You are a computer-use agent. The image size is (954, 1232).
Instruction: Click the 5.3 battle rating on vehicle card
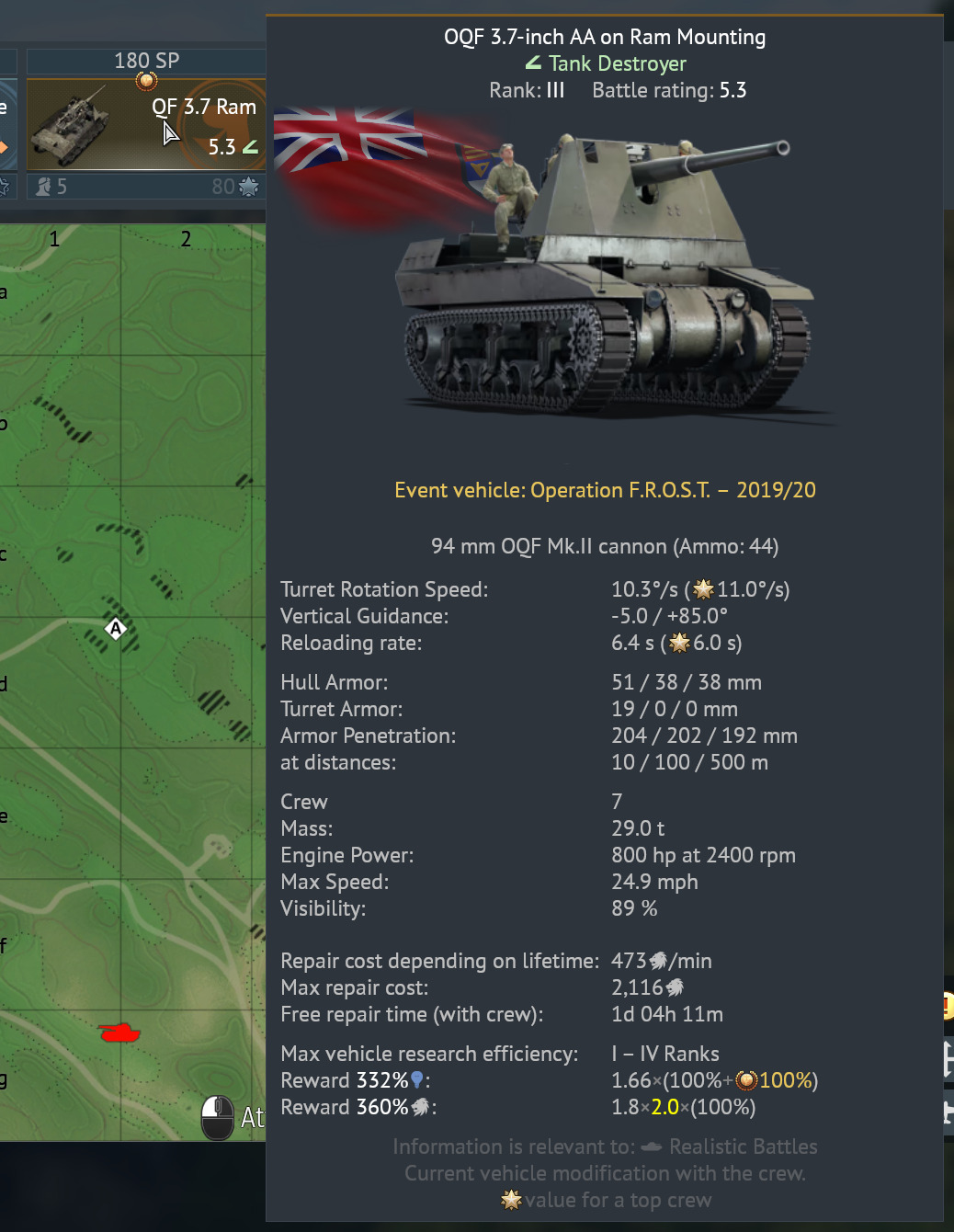(221, 147)
